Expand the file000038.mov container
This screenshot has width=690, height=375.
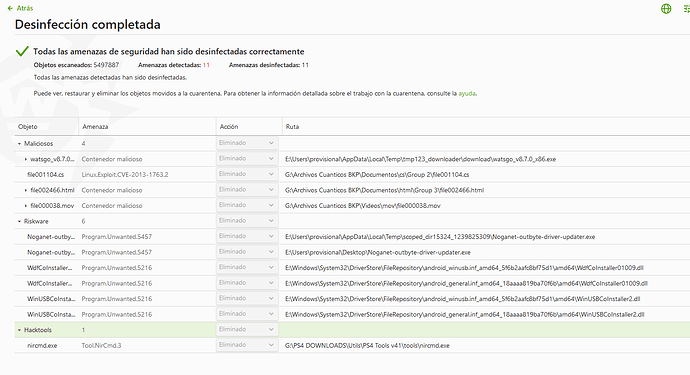point(26,206)
